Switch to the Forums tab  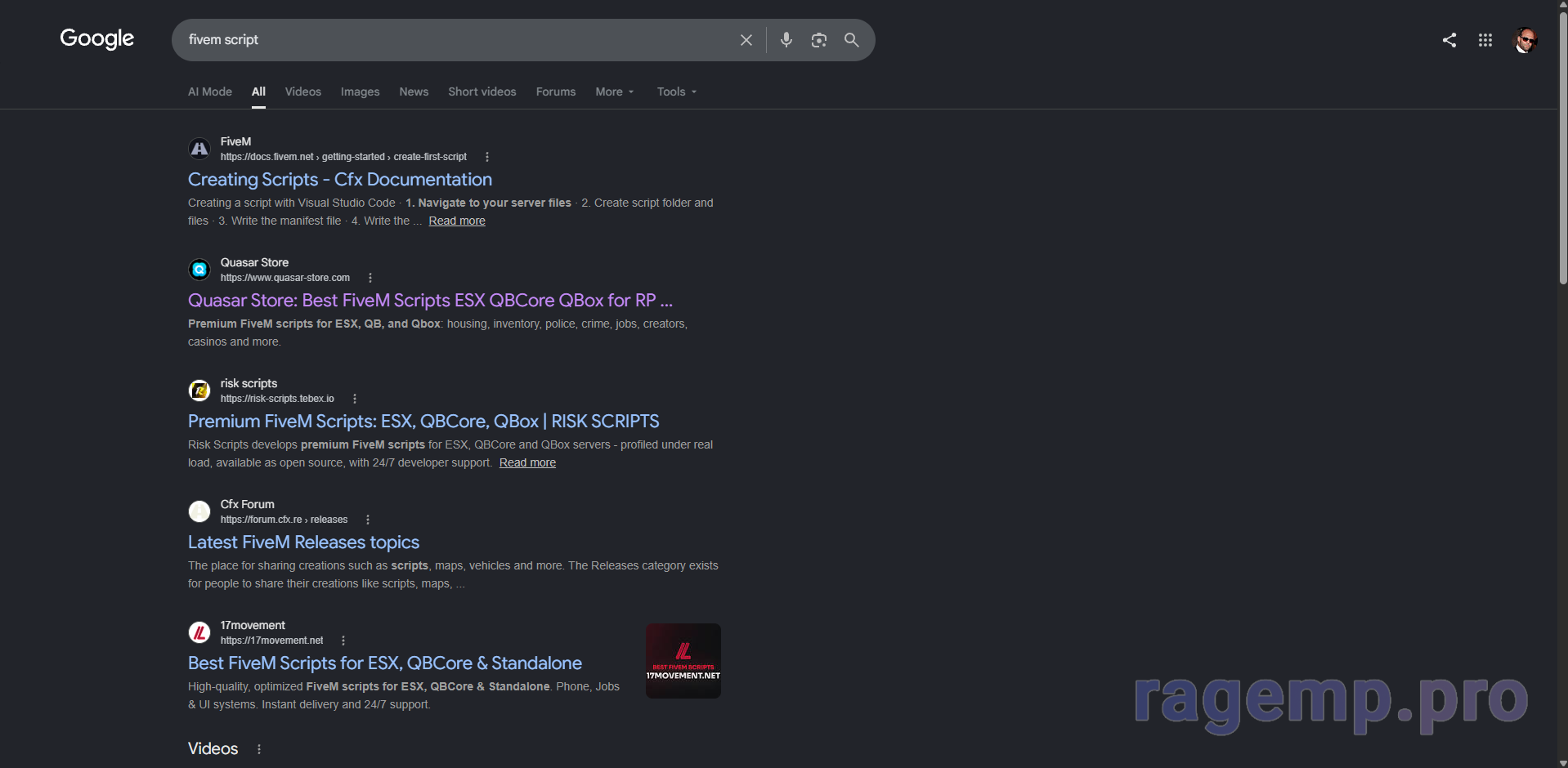[556, 92]
